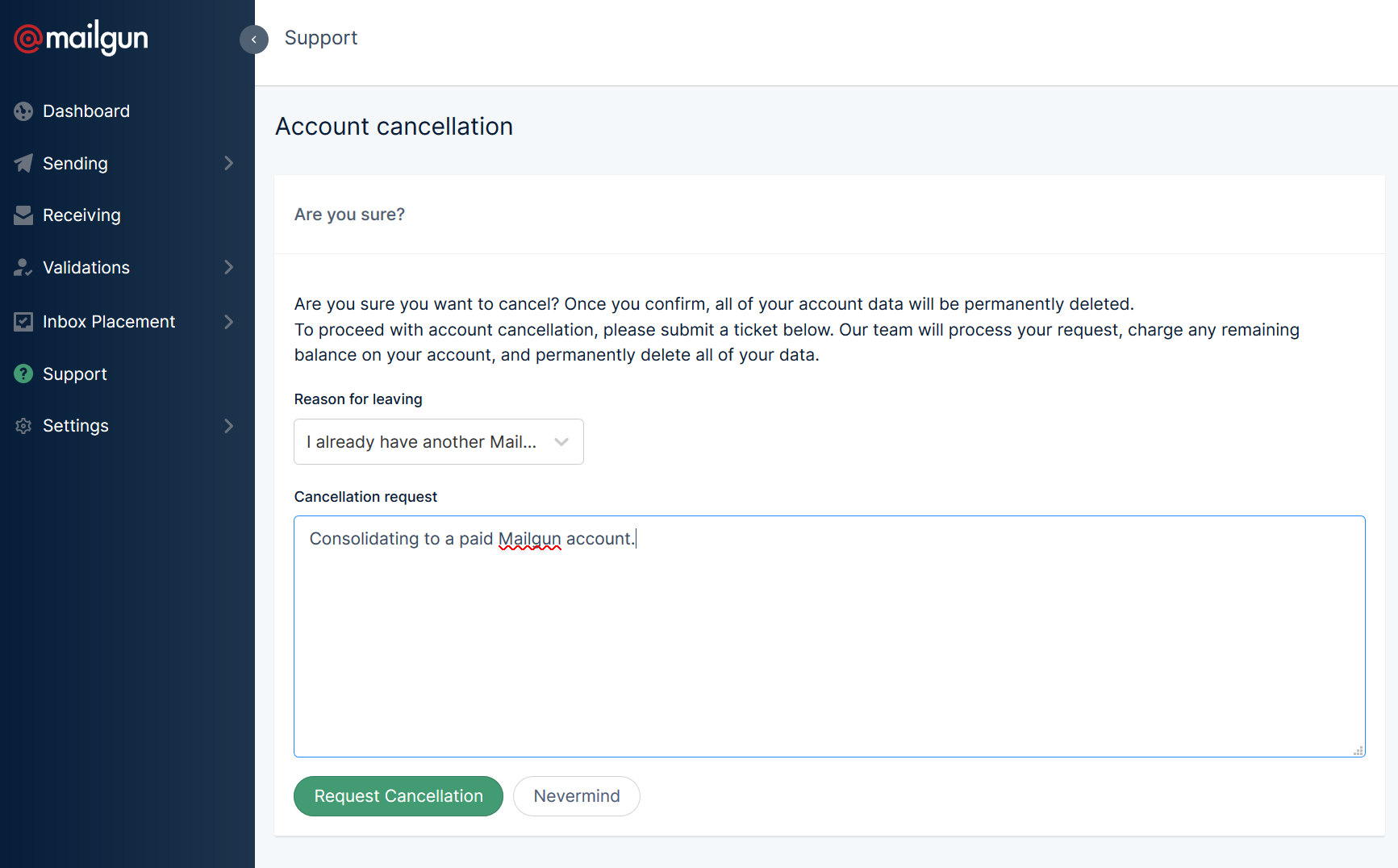
Task: Open the Dashboard menu item
Action: [86, 111]
